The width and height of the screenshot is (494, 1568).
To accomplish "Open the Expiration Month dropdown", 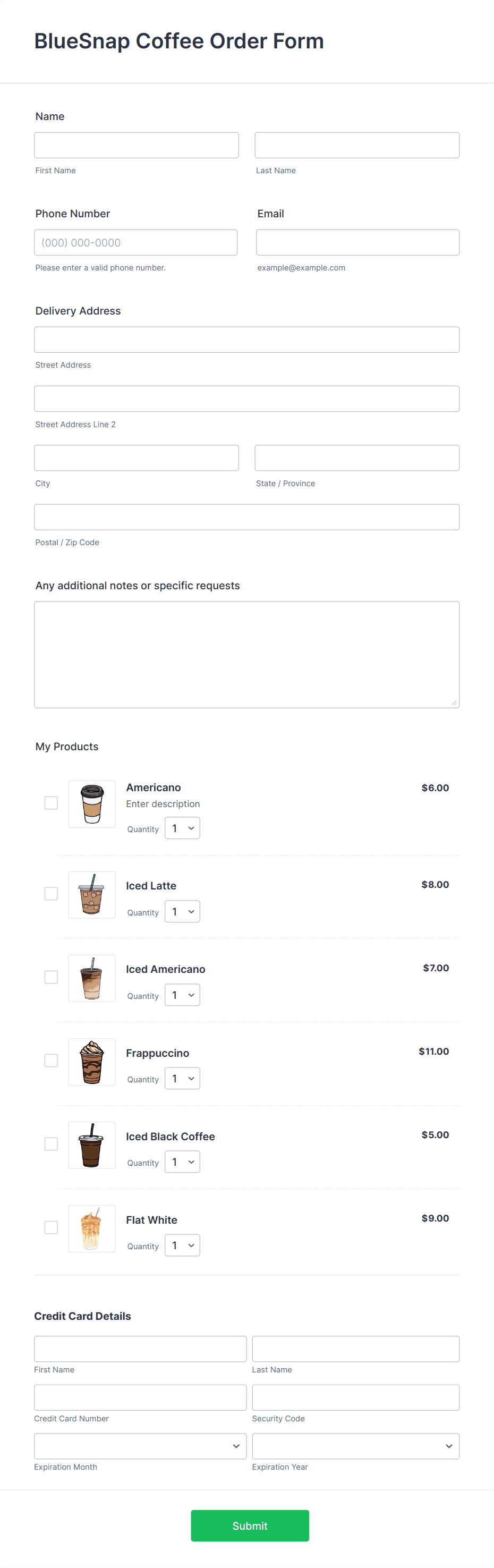I will pyautogui.click(x=140, y=1446).
